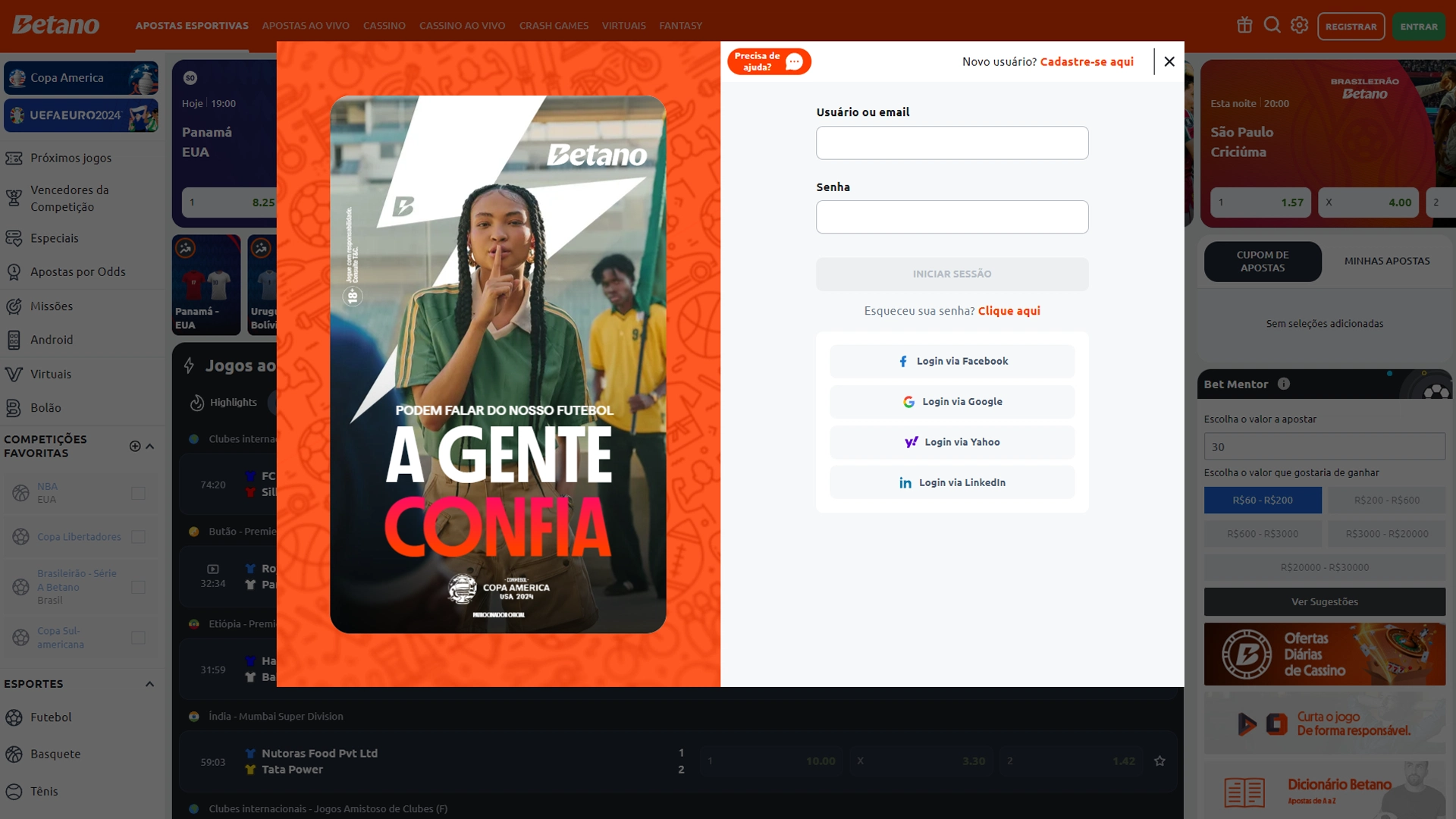Open Apostas por Odds item
Image resolution: width=1456 pixels, height=819 pixels.
pyautogui.click(x=82, y=271)
